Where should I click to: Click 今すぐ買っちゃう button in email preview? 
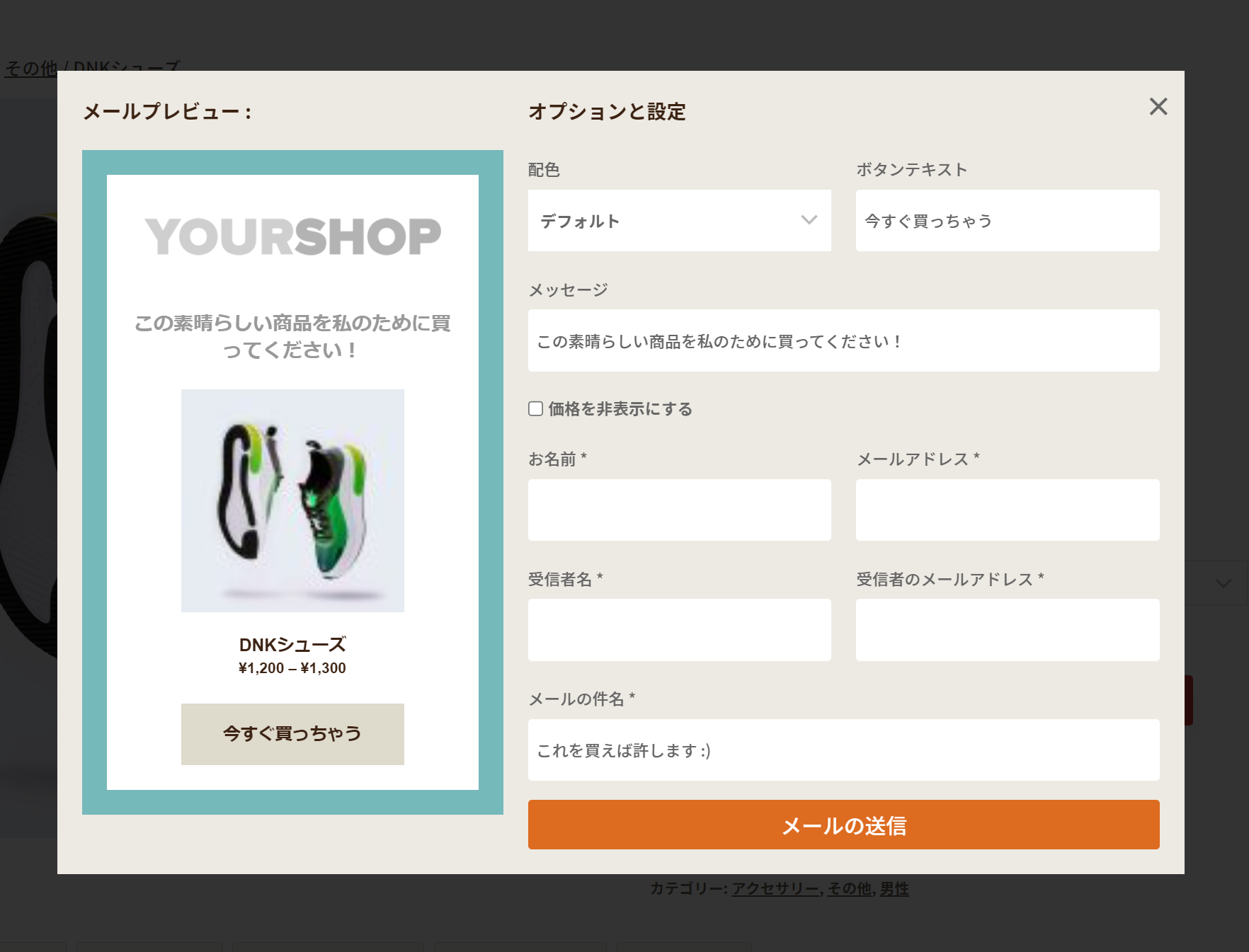tap(292, 734)
